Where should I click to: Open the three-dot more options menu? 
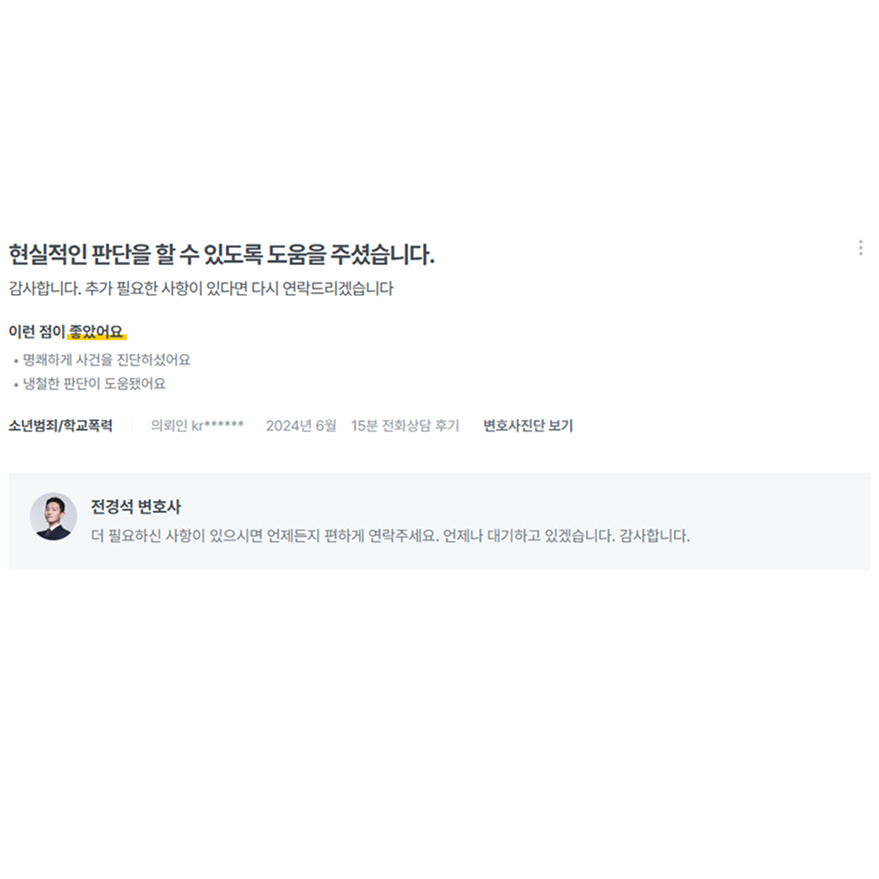(861, 248)
